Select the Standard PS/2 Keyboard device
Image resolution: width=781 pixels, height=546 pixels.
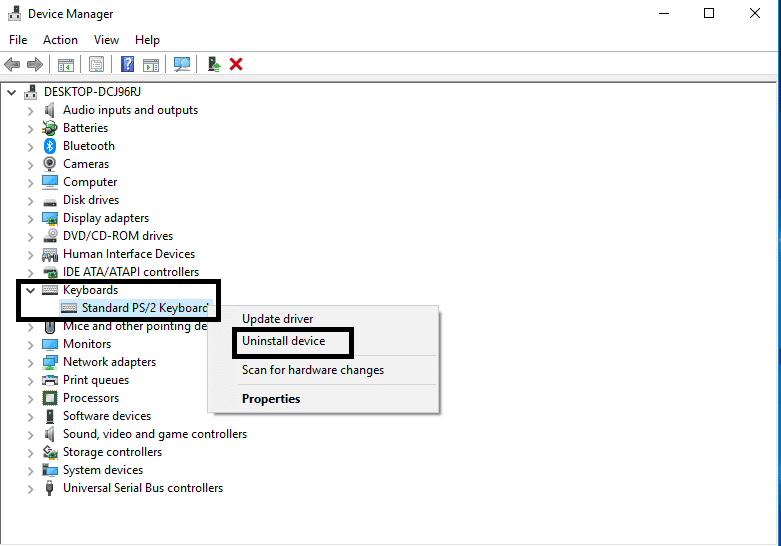pos(144,308)
